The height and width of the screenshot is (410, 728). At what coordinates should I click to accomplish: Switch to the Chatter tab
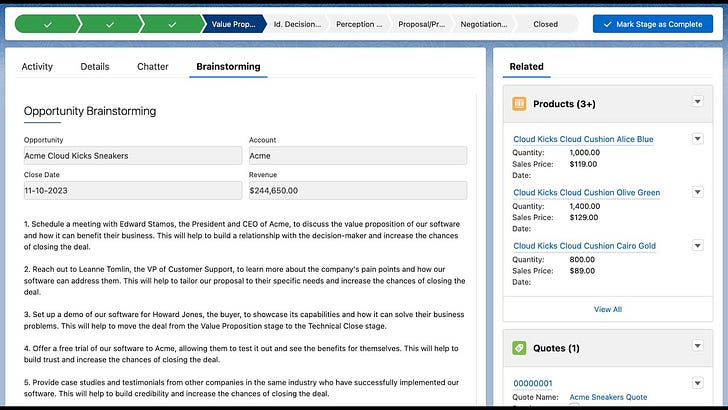click(153, 66)
